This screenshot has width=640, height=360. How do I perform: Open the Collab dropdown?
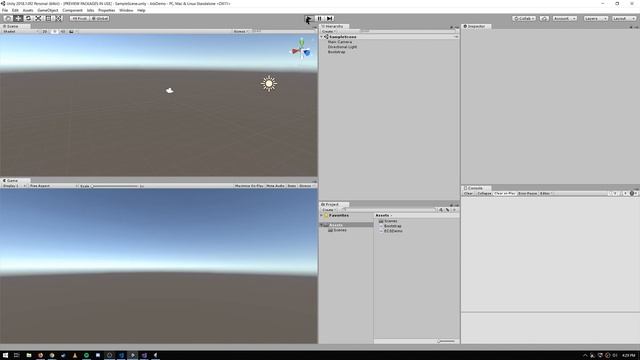(524, 18)
